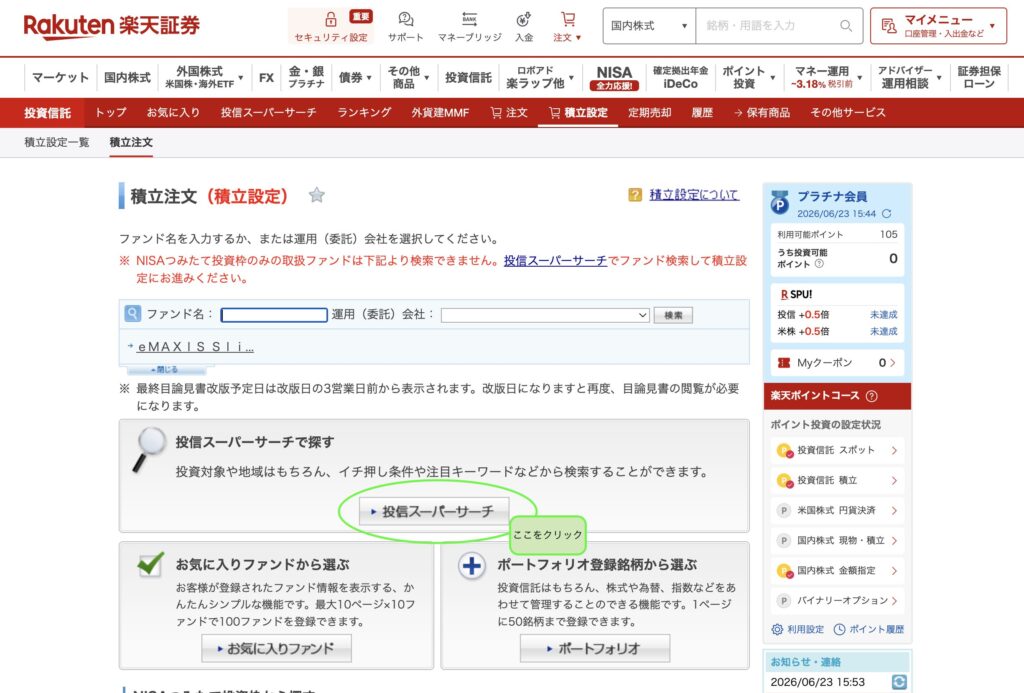Open 国内株式 現物・積立 point setting row
The image size is (1024, 693).
[x=837, y=540]
